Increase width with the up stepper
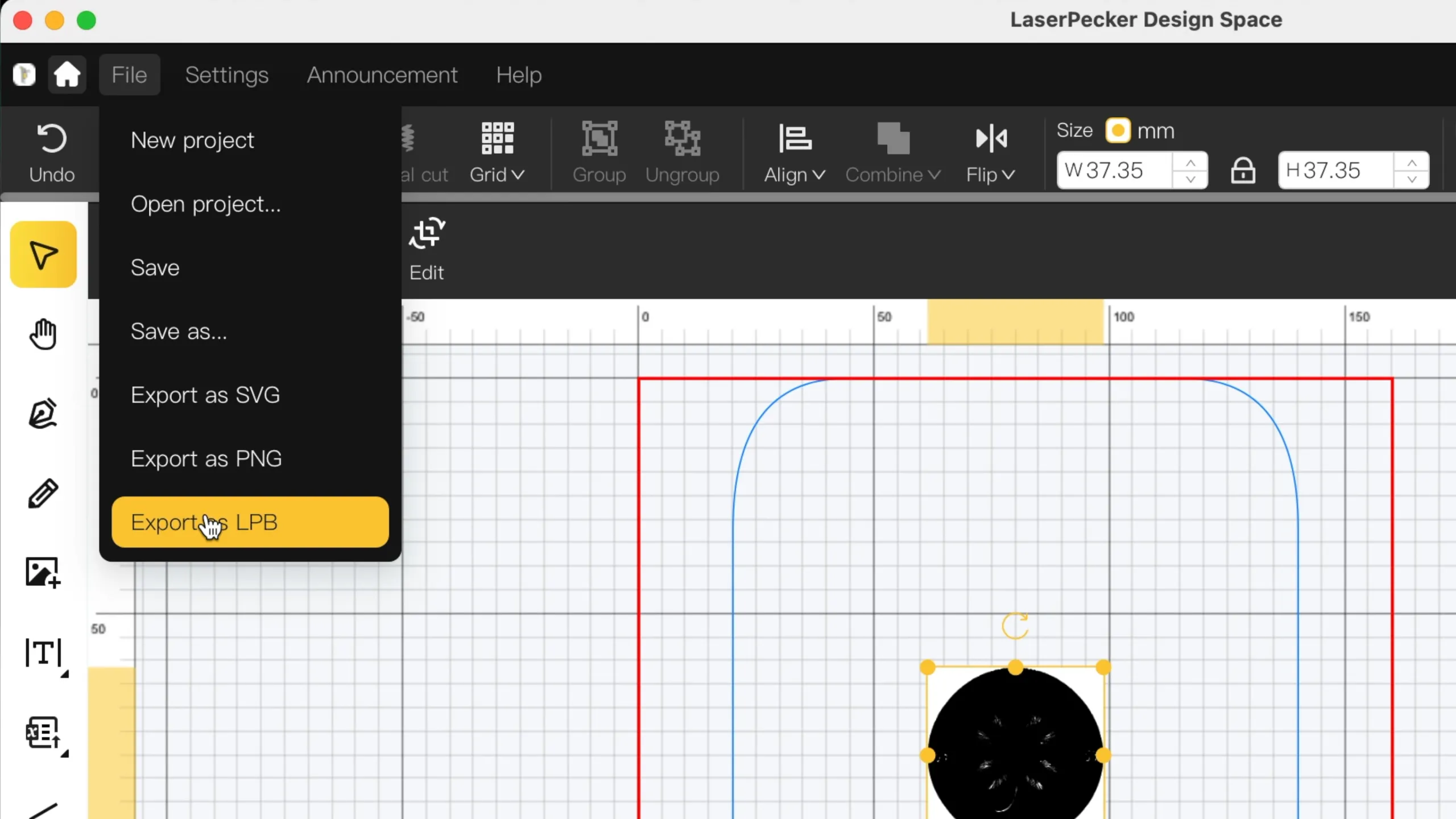Viewport: 1456px width, 819px height. click(x=1190, y=163)
